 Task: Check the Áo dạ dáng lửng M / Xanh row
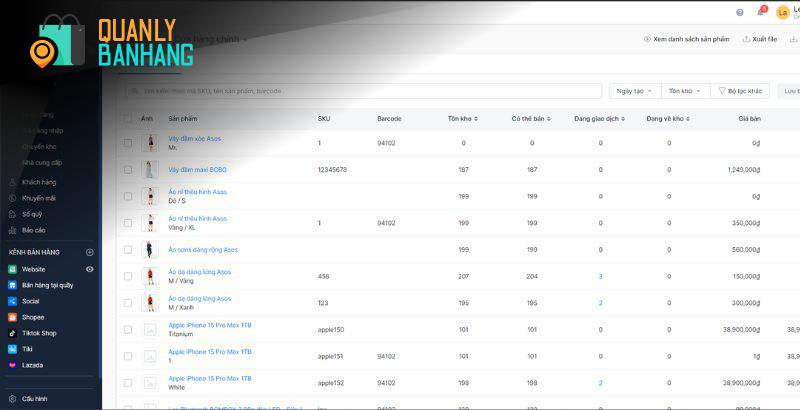(128, 303)
